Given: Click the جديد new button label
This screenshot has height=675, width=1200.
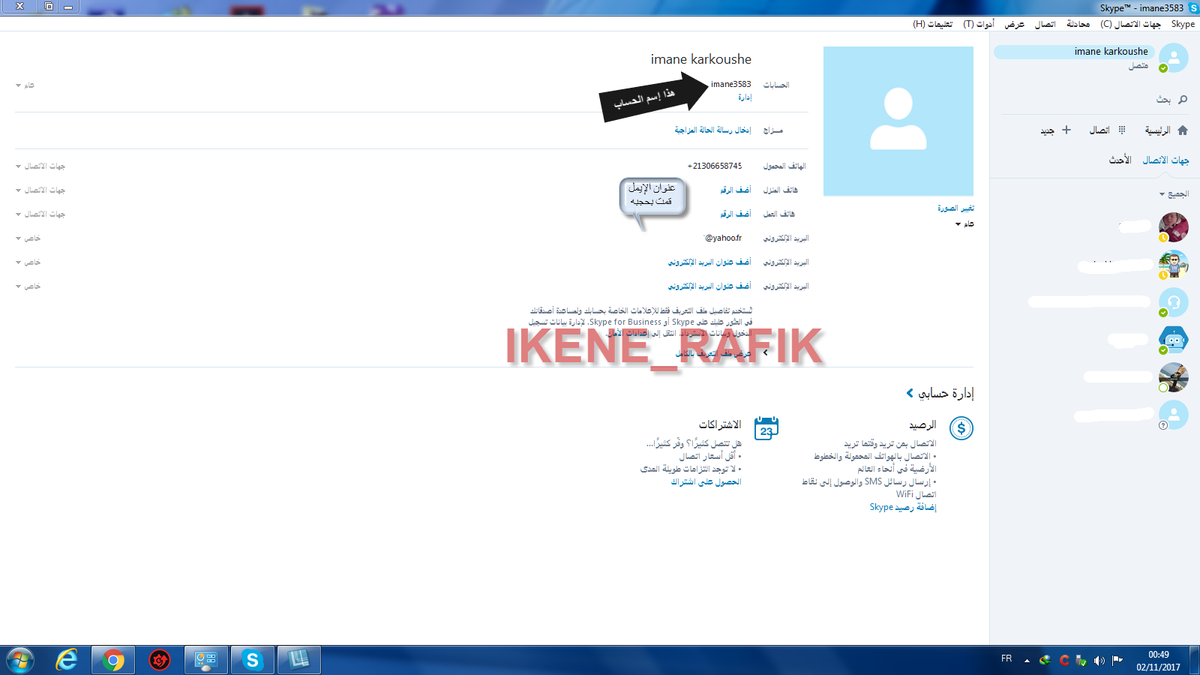Looking at the screenshot, I should pyautogui.click(x=1046, y=130).
